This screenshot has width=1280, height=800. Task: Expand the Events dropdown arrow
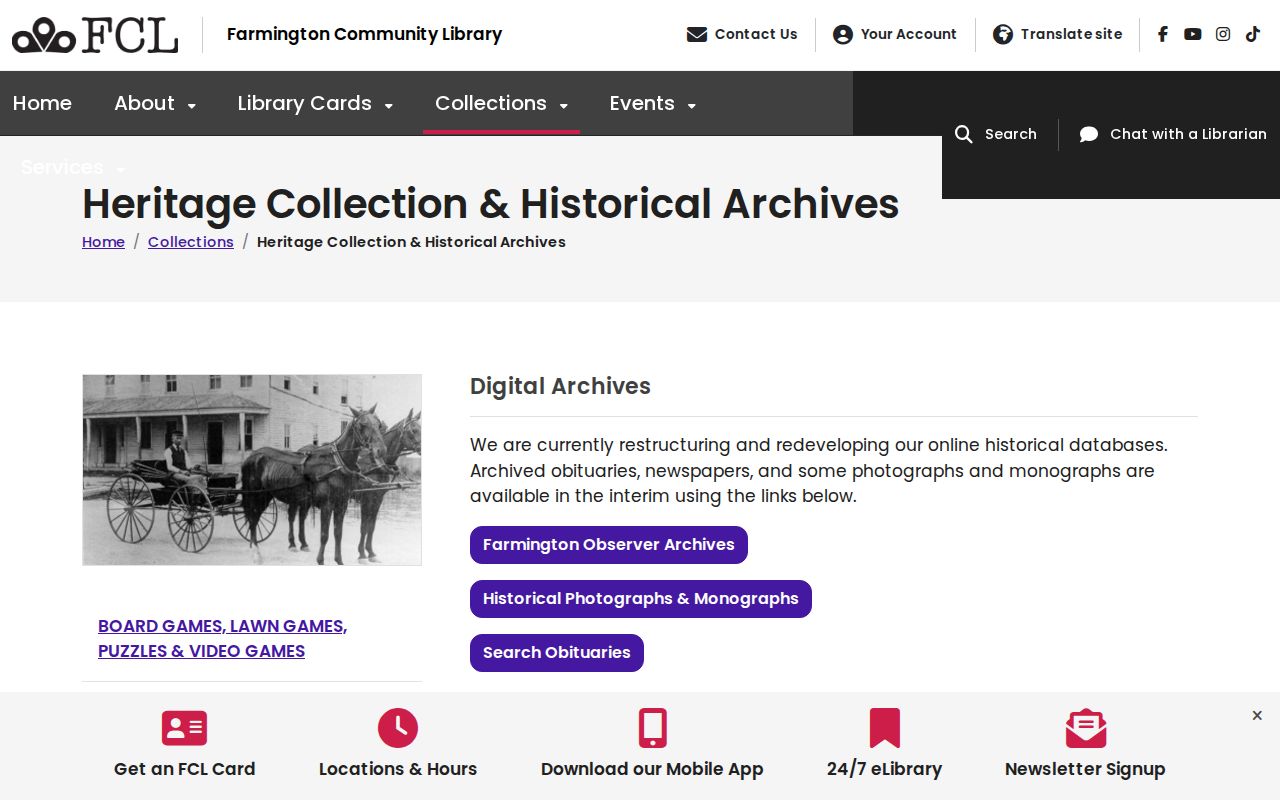691,105
